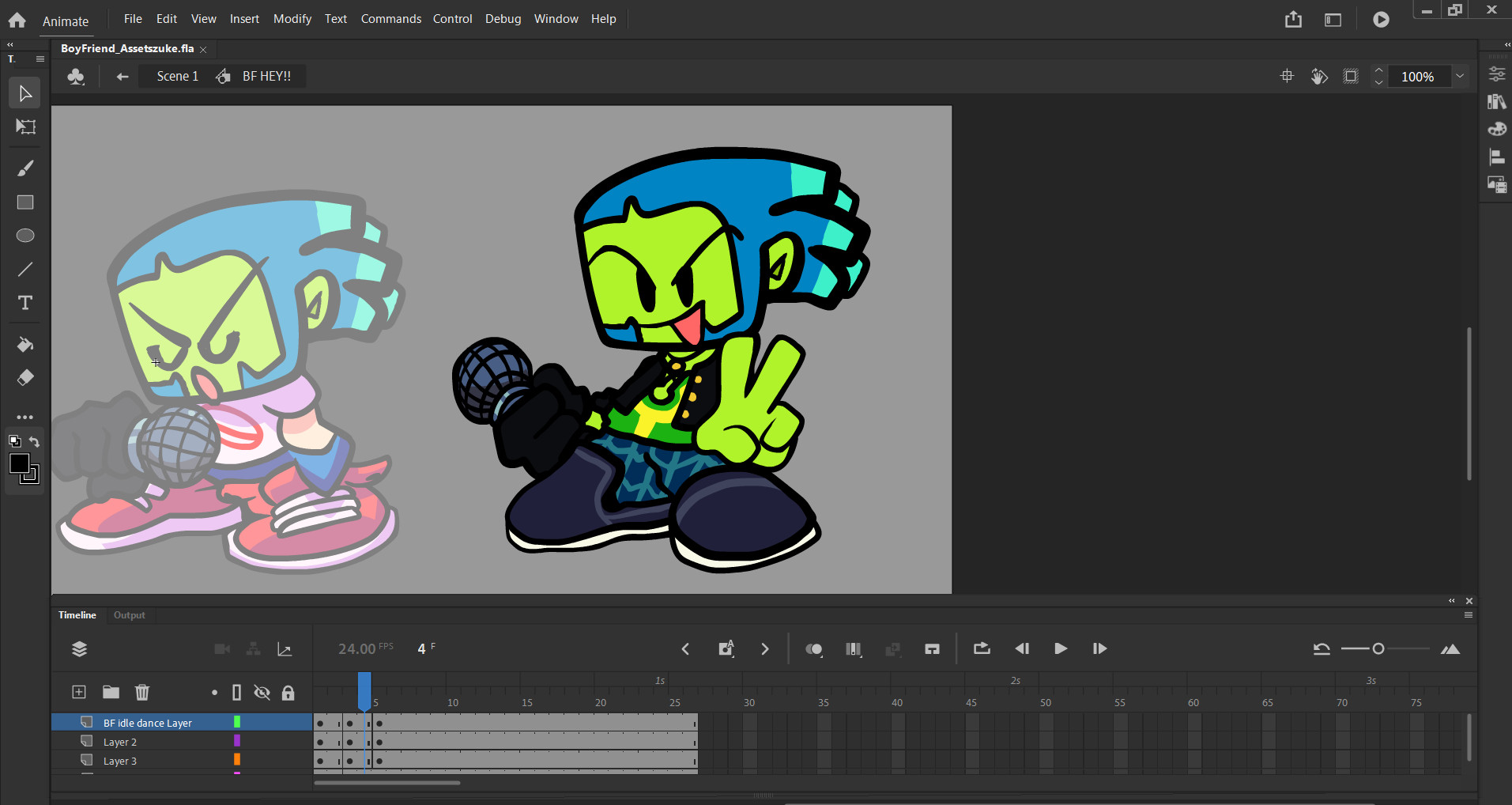The image size is (1512, 805).
Task: Toggle Onion Skin in timeline
Action: click(813, 649)
